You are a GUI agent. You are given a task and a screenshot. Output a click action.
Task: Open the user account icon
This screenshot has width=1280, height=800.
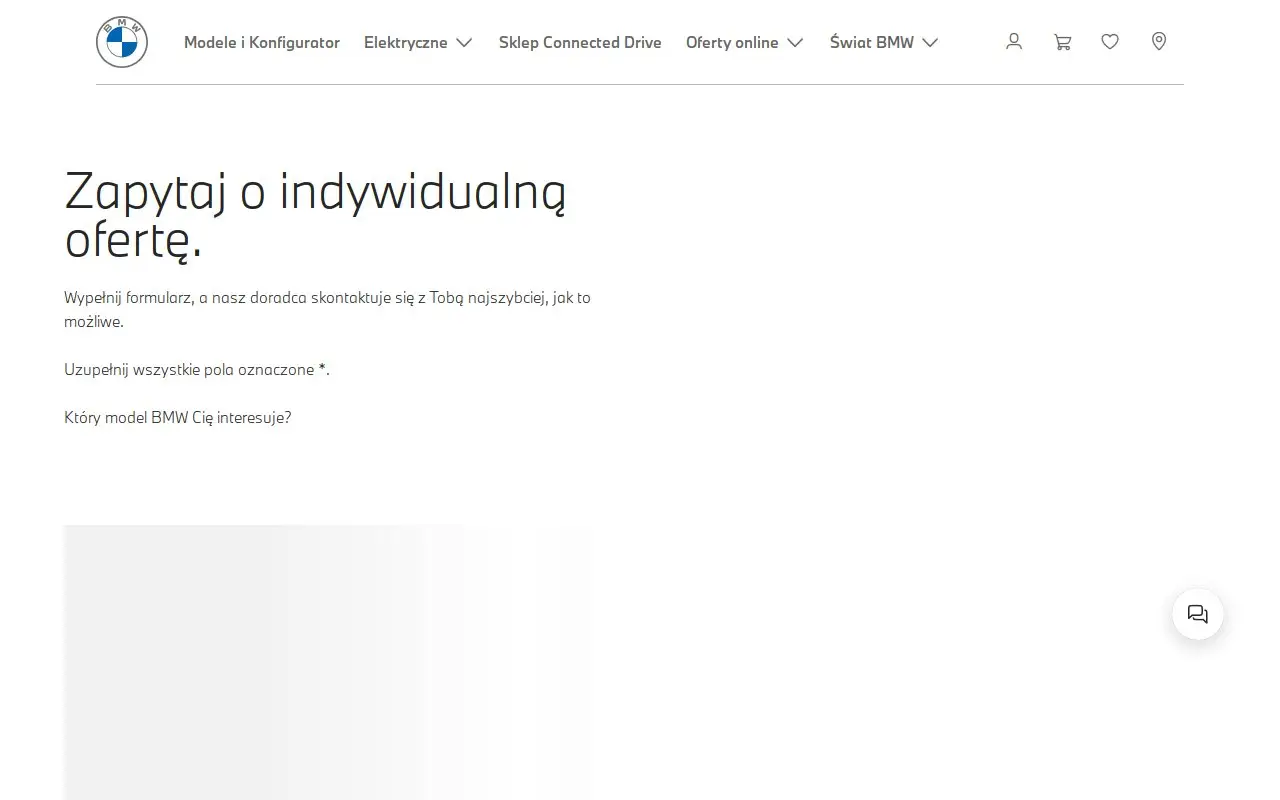pos(1014,41)
